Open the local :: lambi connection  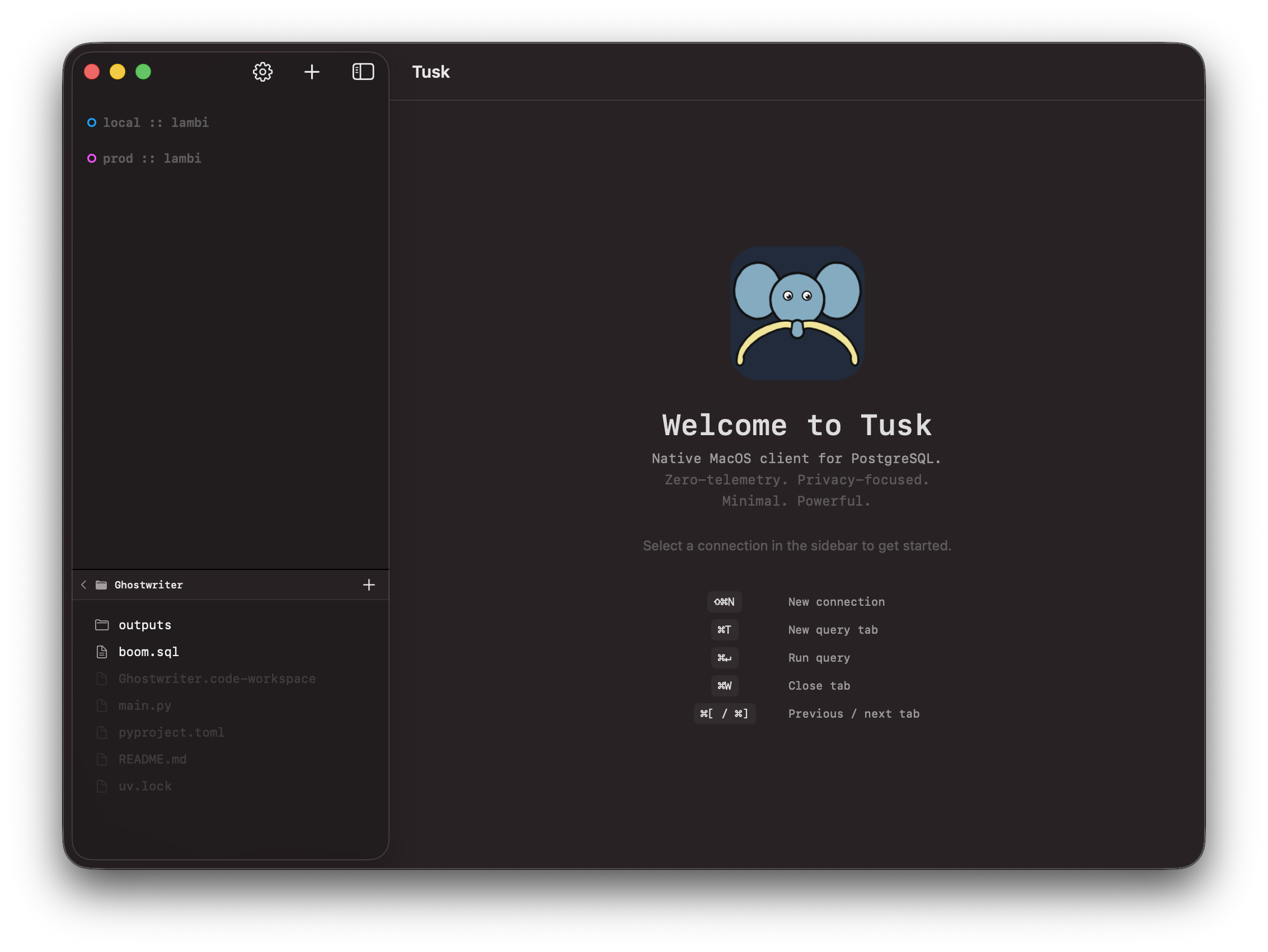click(156, 122)
